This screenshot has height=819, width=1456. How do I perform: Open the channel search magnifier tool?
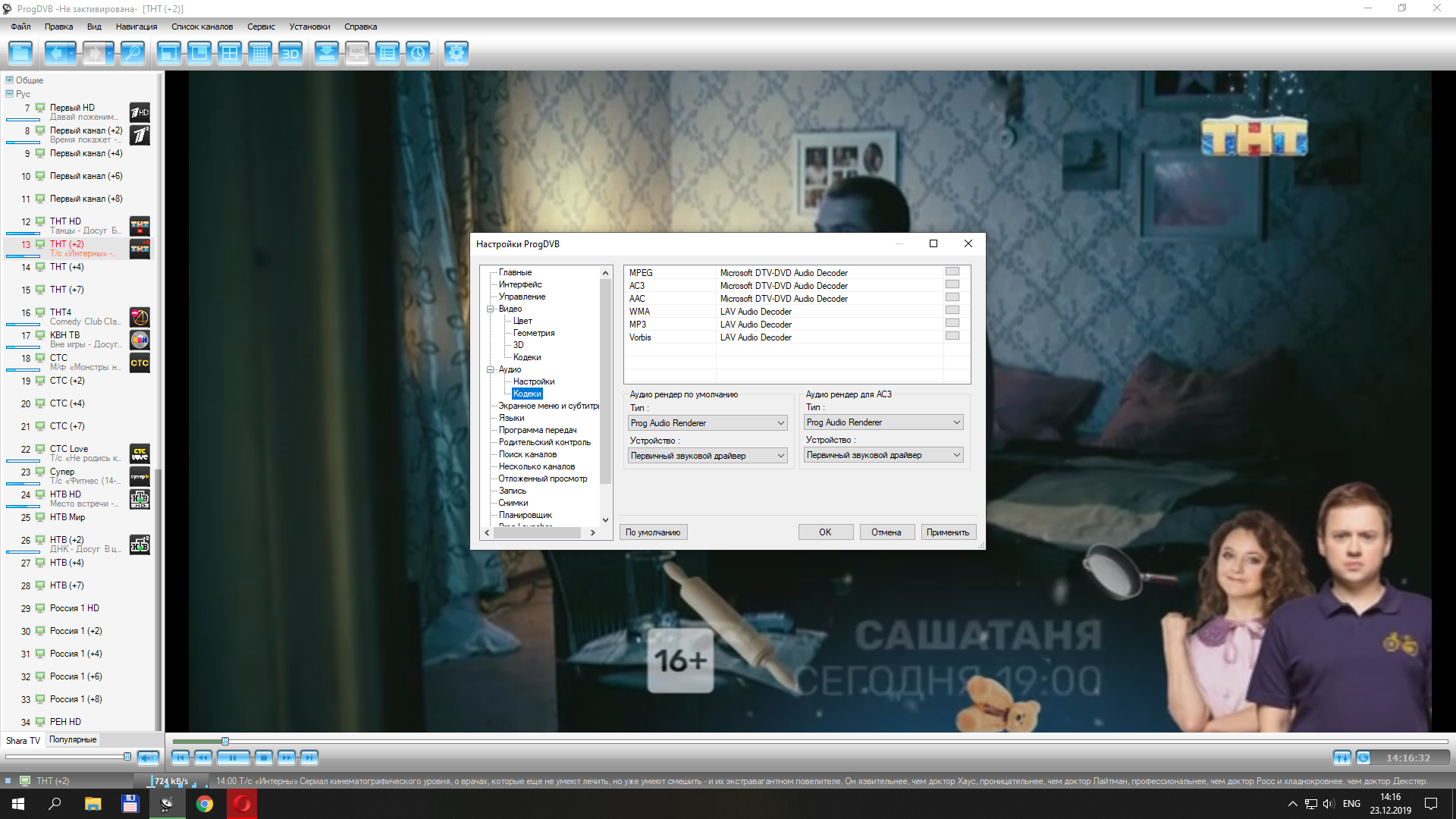[132, 53]
